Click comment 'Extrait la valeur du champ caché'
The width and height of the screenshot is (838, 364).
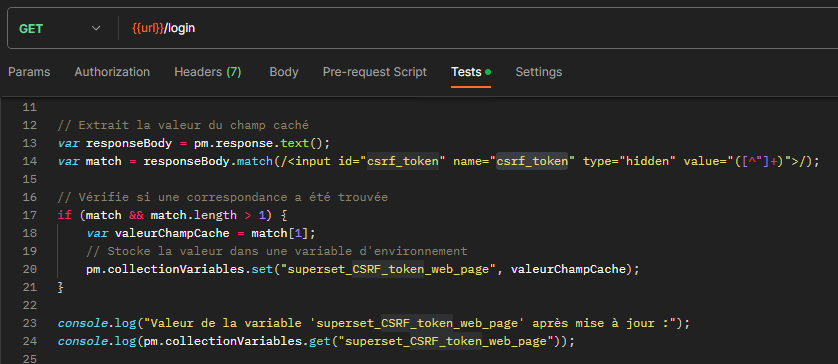183,126
